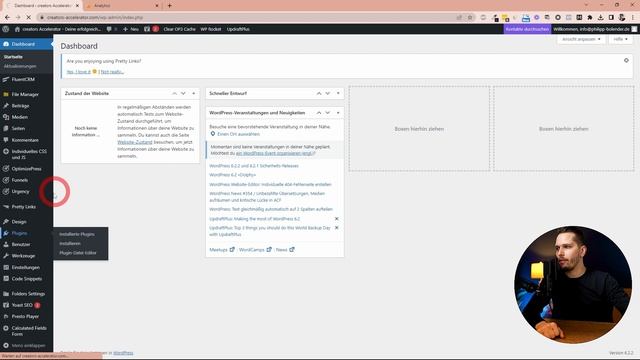Open the Meetups link

tap(222, 249)
